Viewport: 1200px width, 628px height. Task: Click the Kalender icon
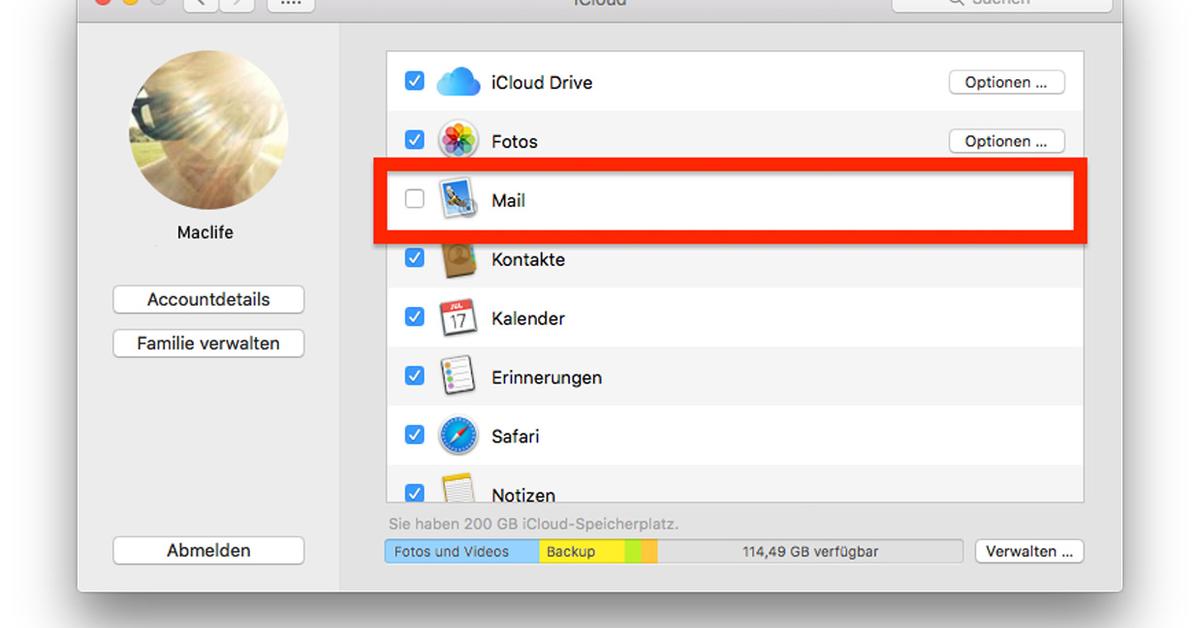point(459,318)
